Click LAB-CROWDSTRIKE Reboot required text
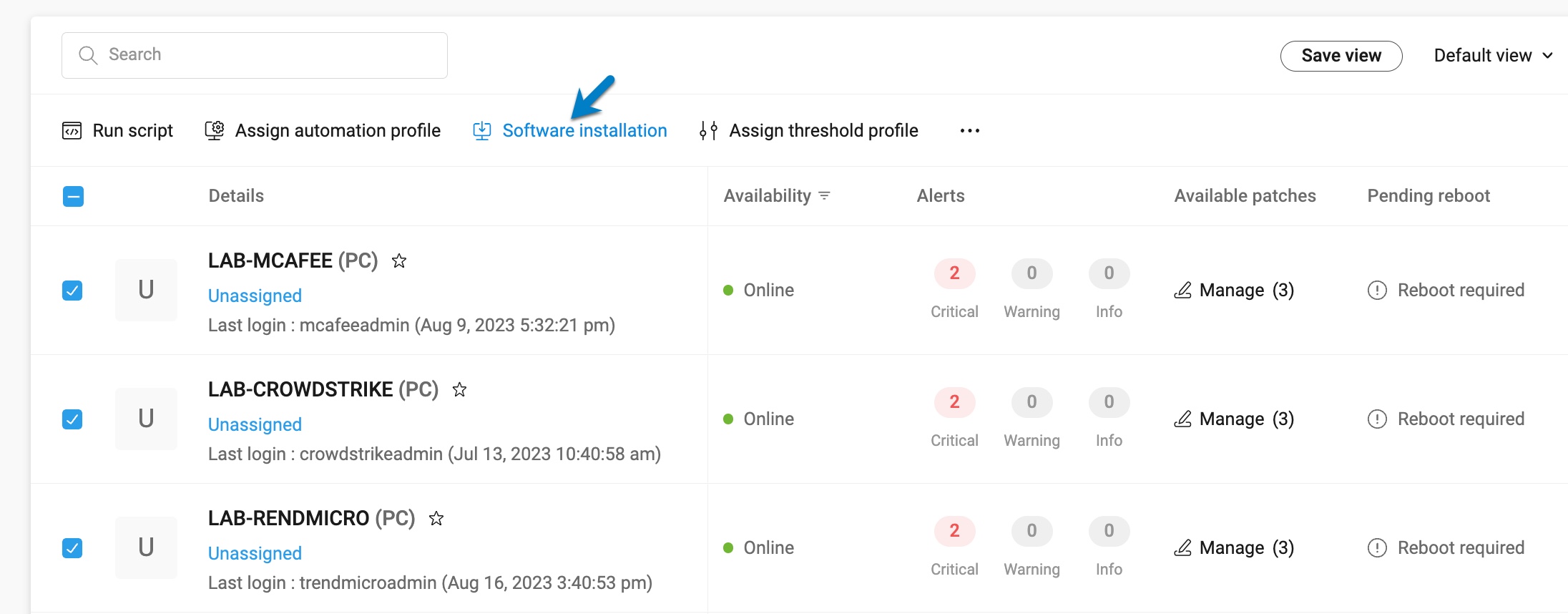 pyautogui.click(x=1461, y=419)
